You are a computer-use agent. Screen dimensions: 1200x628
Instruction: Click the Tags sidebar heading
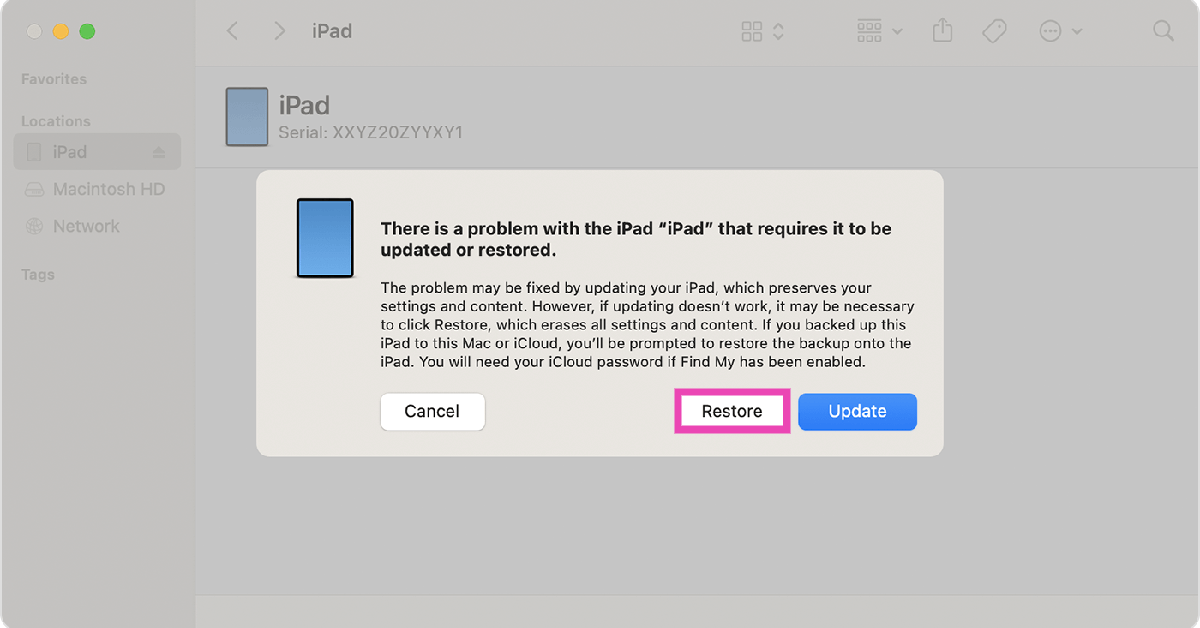38,274
